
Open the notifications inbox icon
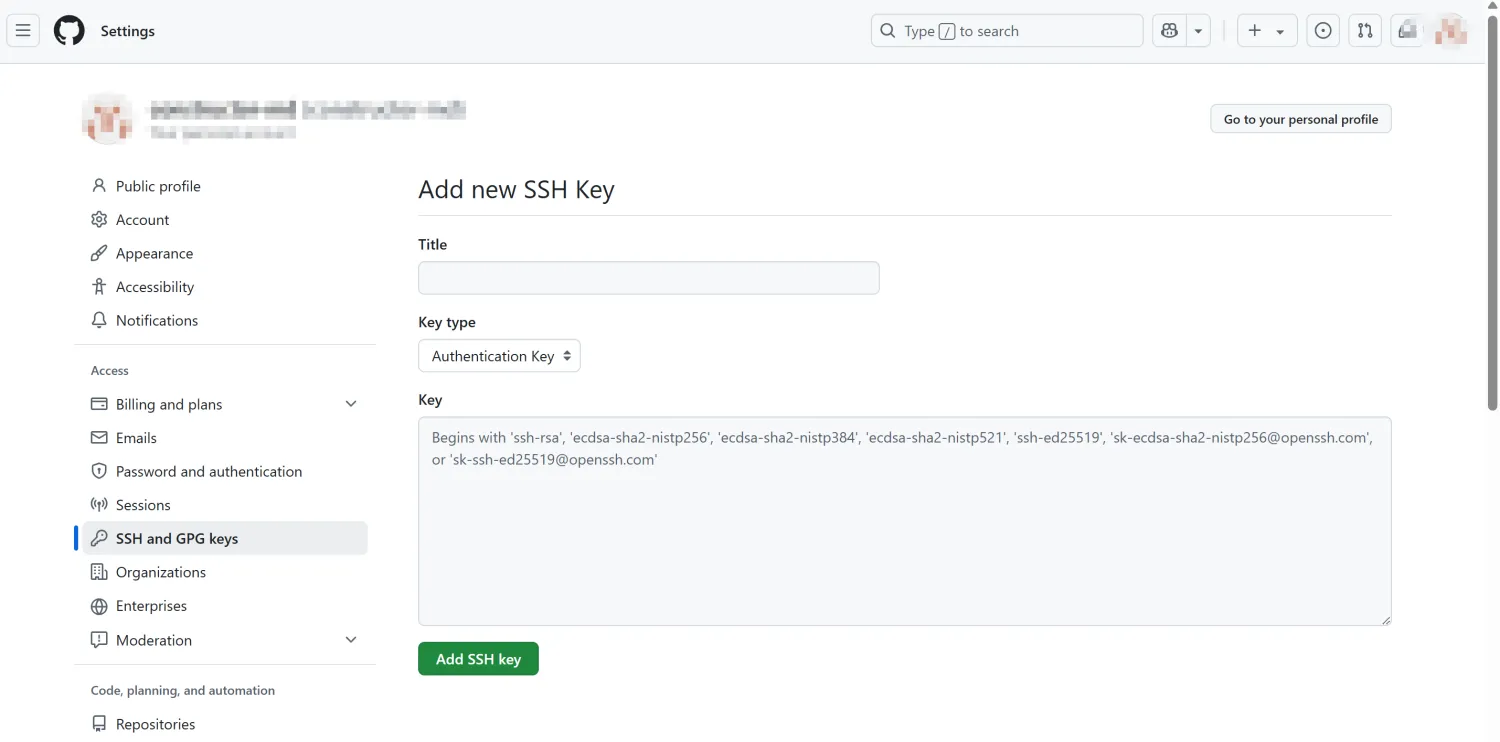1406,30
